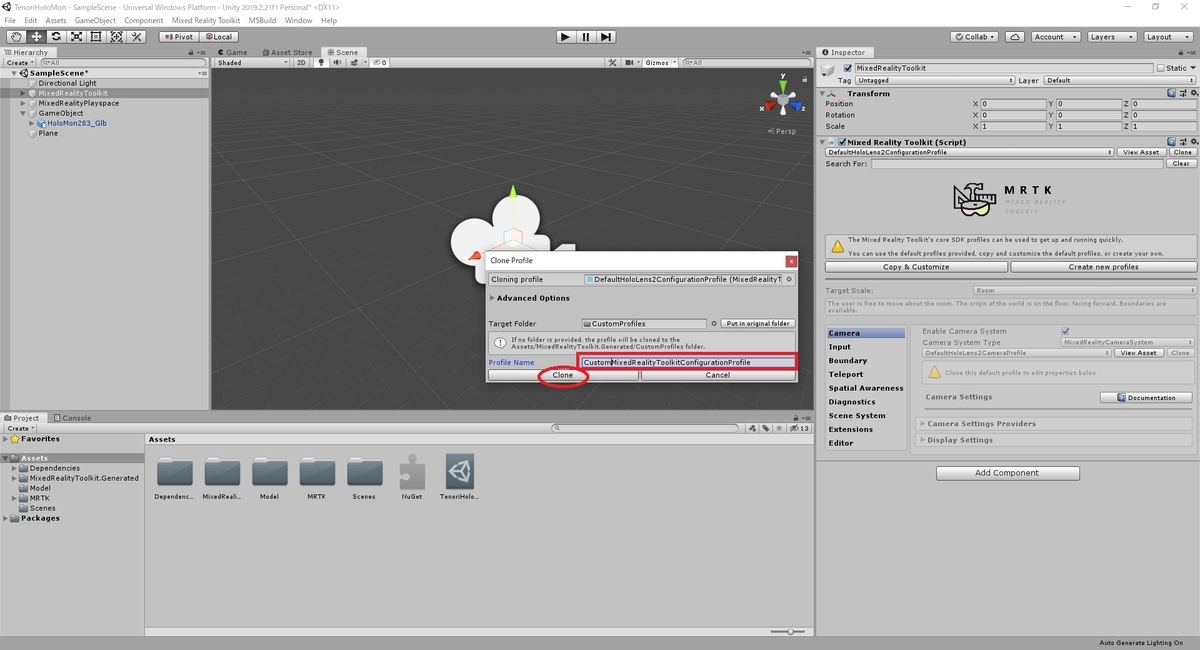Open the Window menu

[x=298, y=20]
